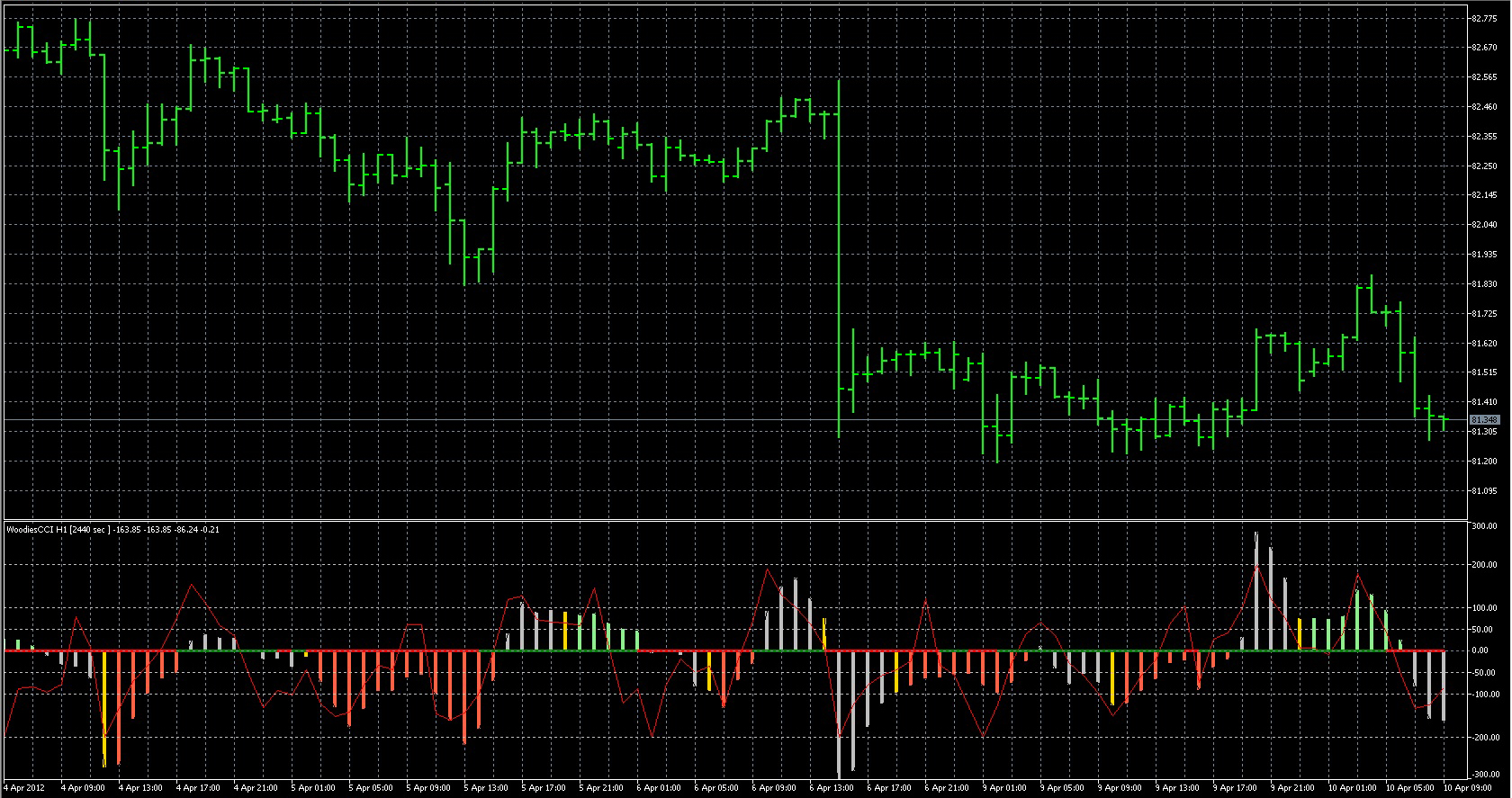Click the 6 Apr 21:00 time label
1512x798 pixels.
[x=947, y=788]
